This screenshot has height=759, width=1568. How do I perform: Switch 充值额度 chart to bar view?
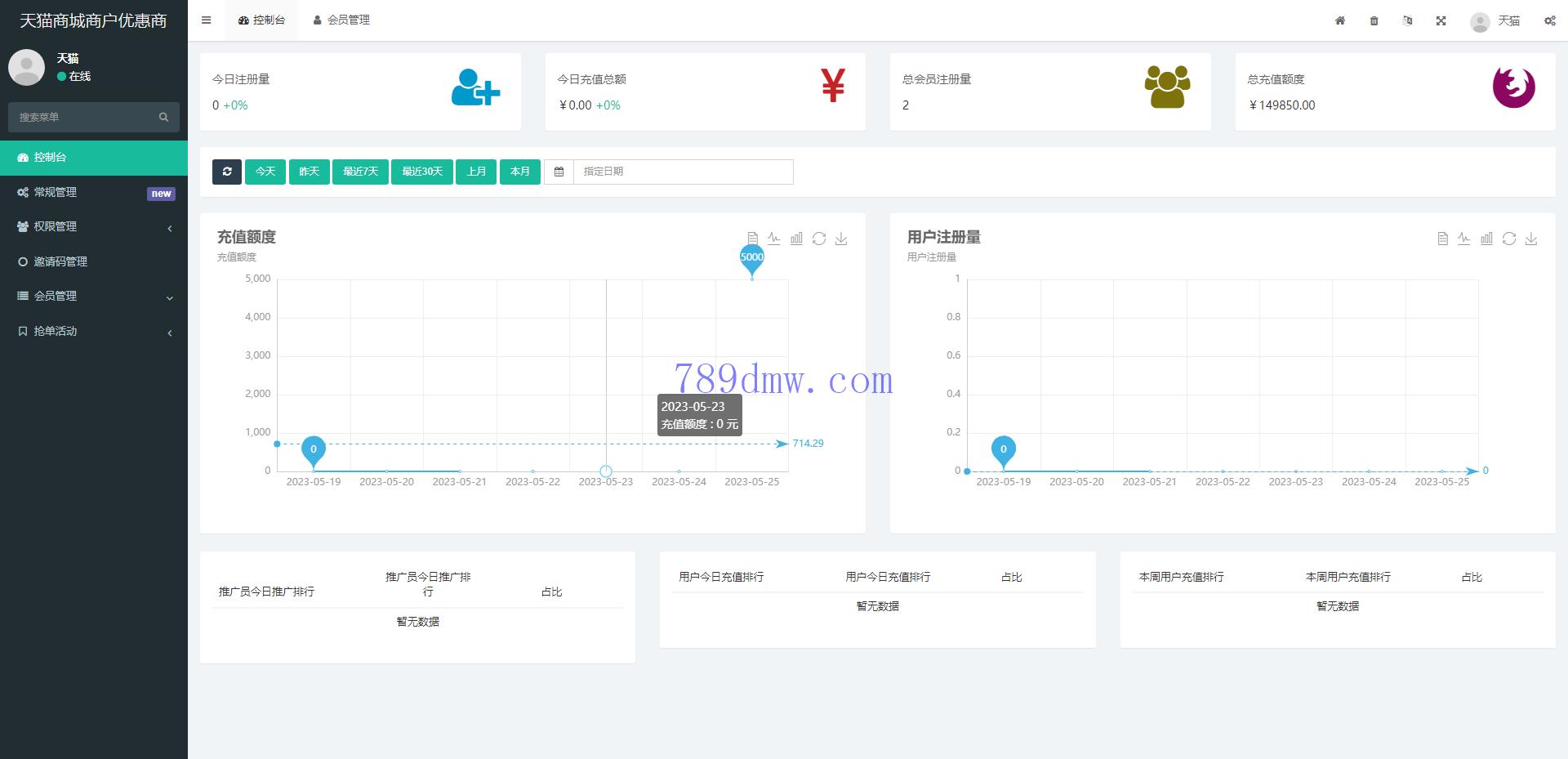tap(796, 239)
